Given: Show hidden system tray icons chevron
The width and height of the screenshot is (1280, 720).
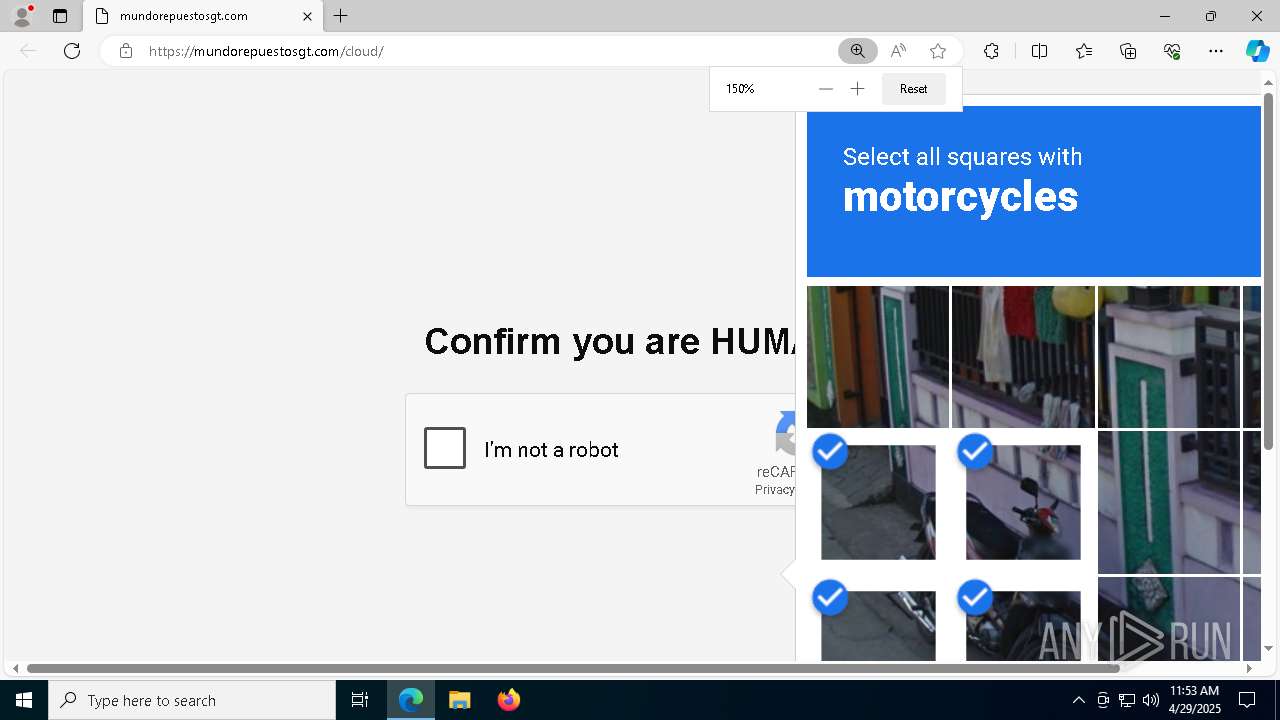Looking at the screenshot, I should pos(1078,700).
